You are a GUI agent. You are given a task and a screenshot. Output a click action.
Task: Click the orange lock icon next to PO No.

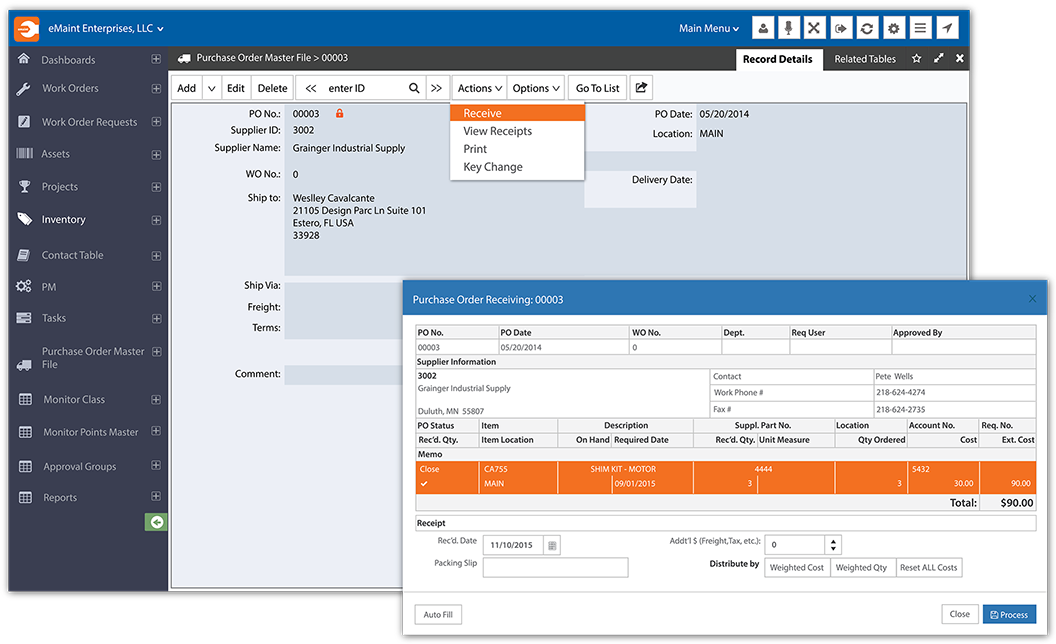(339, 113)
